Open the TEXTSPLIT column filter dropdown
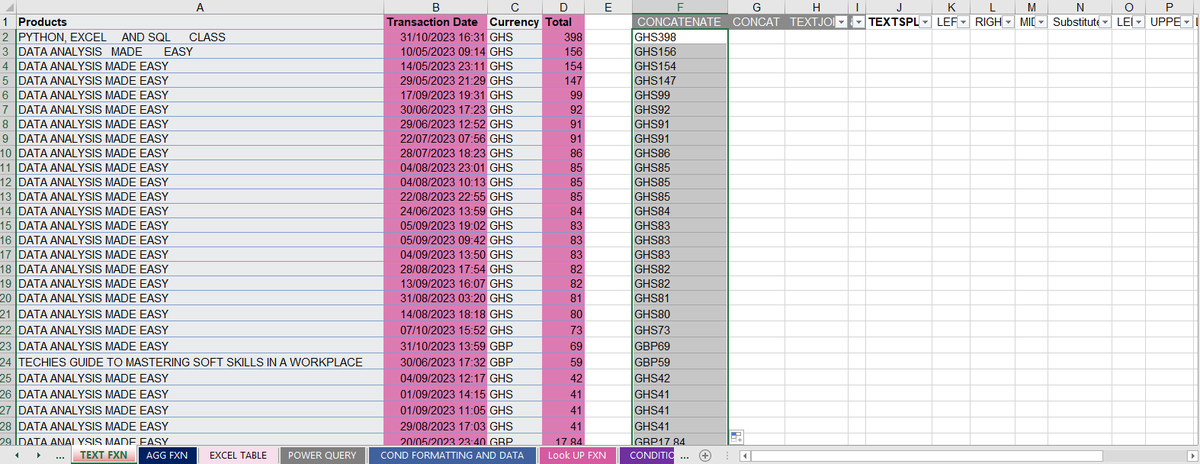This screenshot has width=1200, height=464. (924, 22)
